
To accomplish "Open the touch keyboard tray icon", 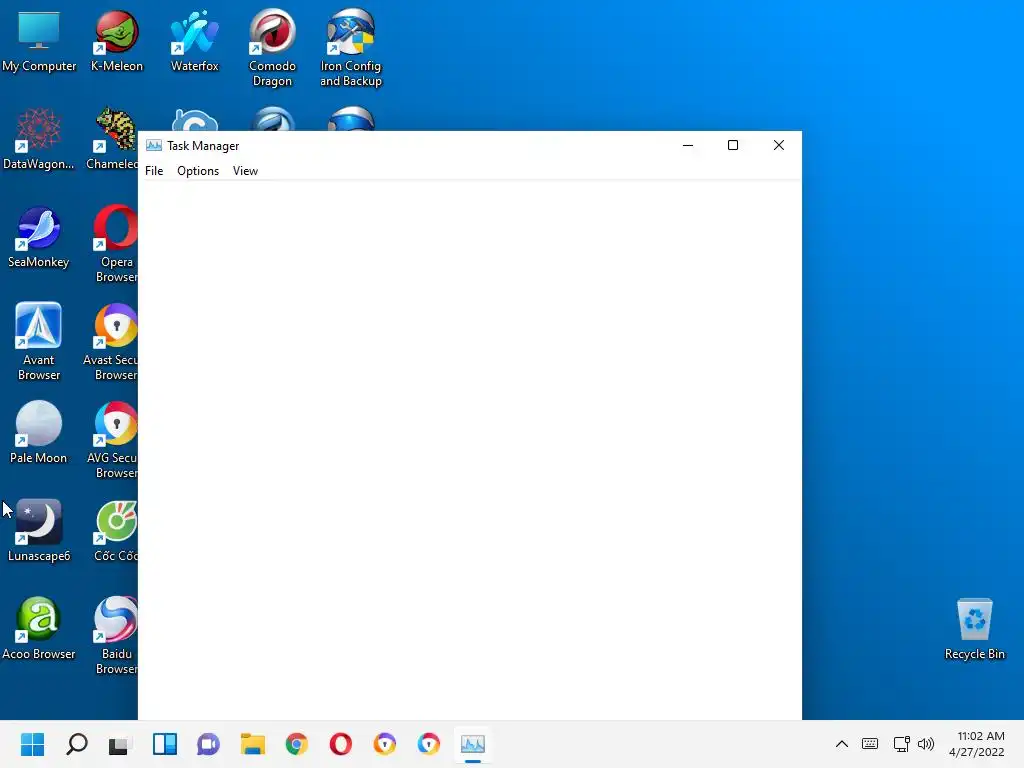I will (x=870, y=744).
